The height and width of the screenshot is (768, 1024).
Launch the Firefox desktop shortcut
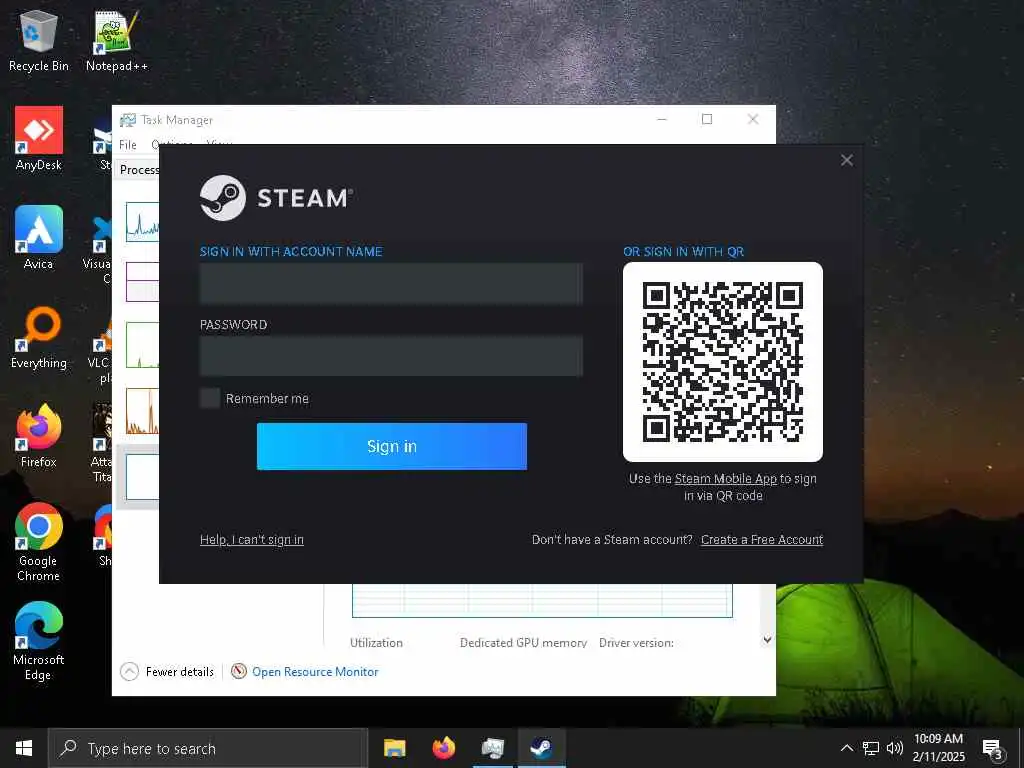39,436
